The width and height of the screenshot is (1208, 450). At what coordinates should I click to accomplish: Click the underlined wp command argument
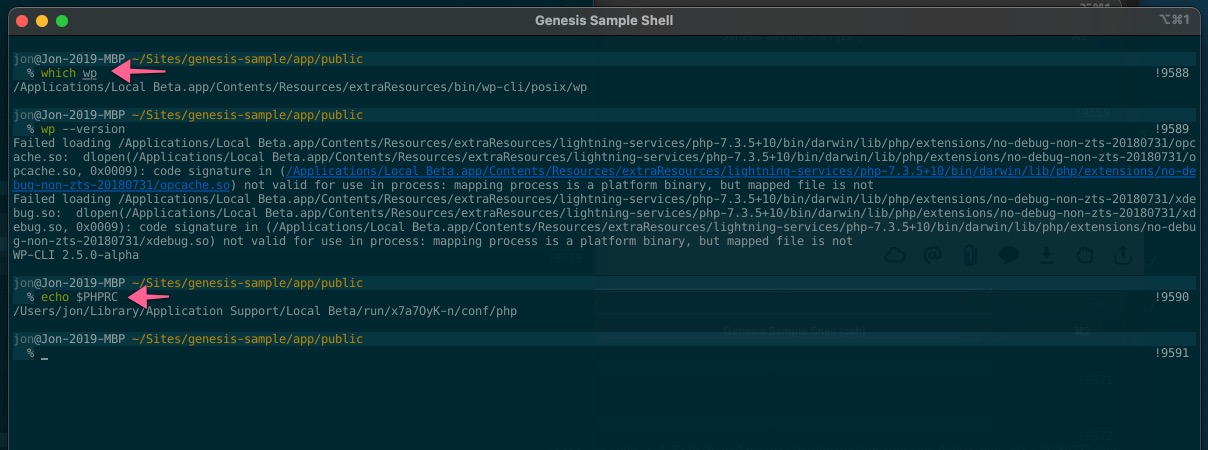coord(90,73)
